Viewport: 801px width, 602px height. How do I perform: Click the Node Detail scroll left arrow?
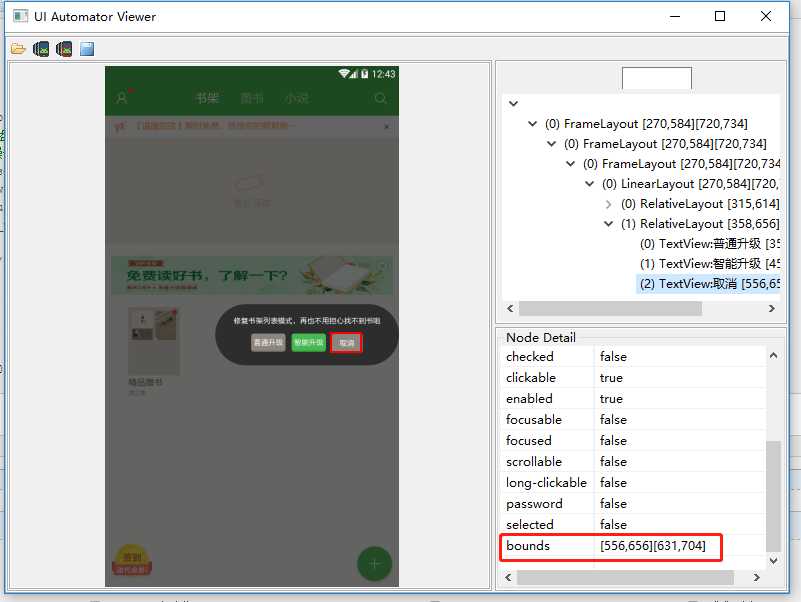(508, 577)
